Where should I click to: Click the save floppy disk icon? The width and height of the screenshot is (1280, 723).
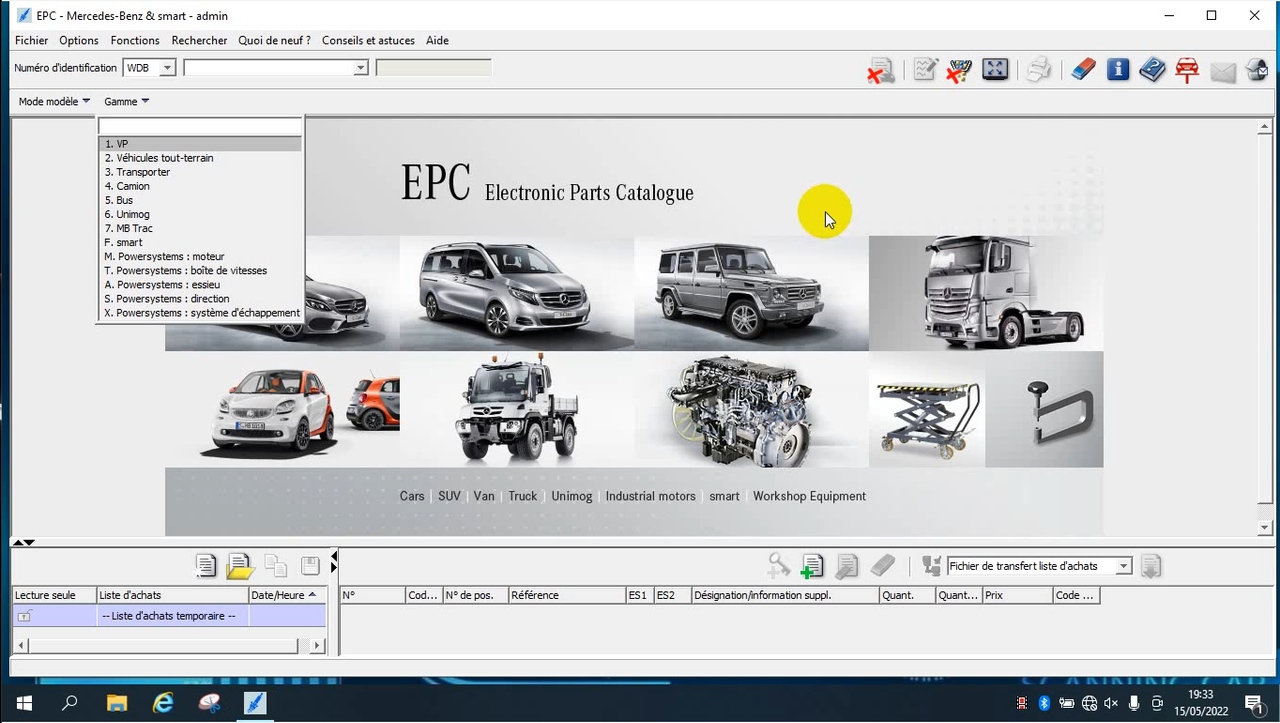point(310,566)
